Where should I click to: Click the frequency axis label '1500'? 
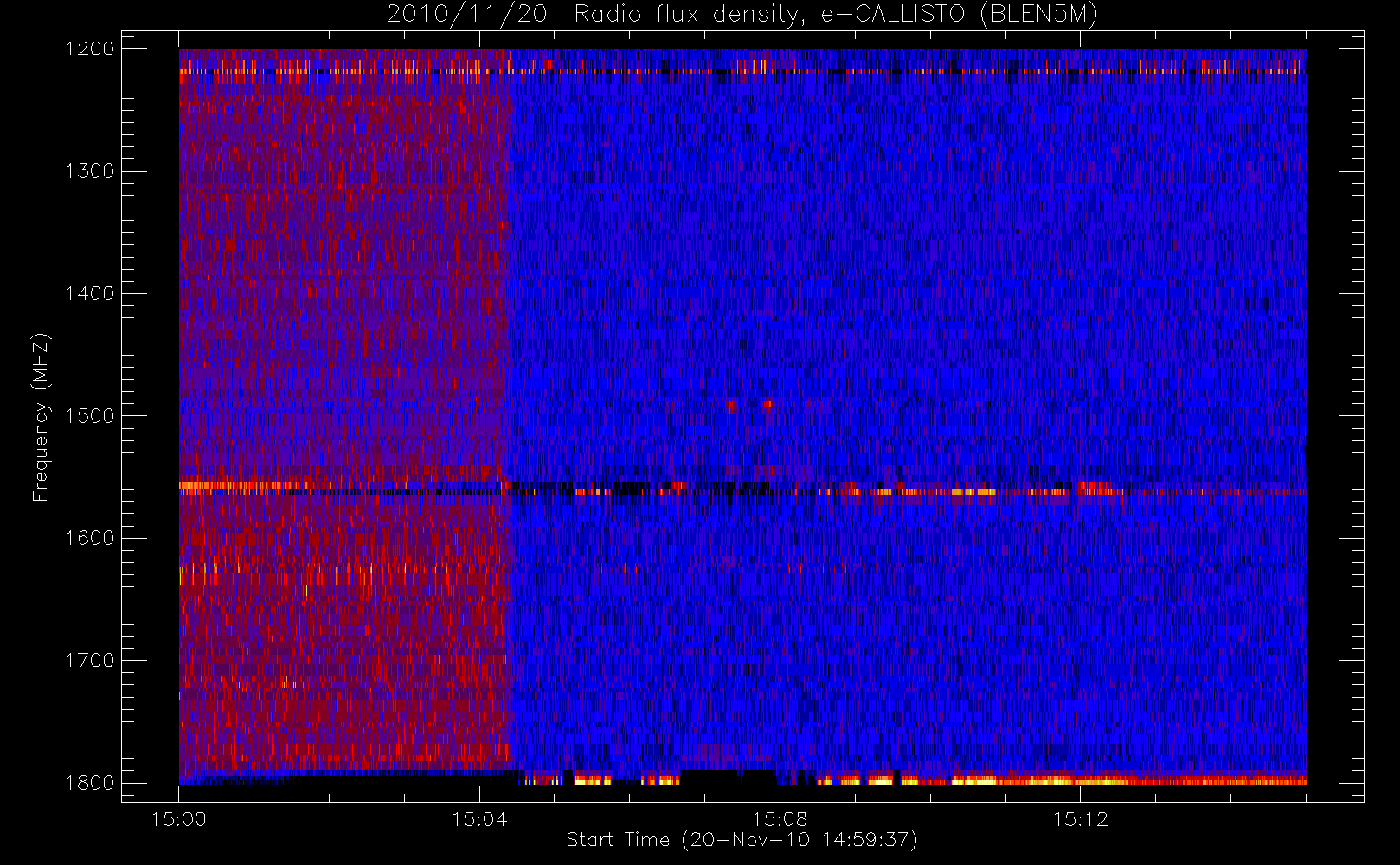(90, 416)
